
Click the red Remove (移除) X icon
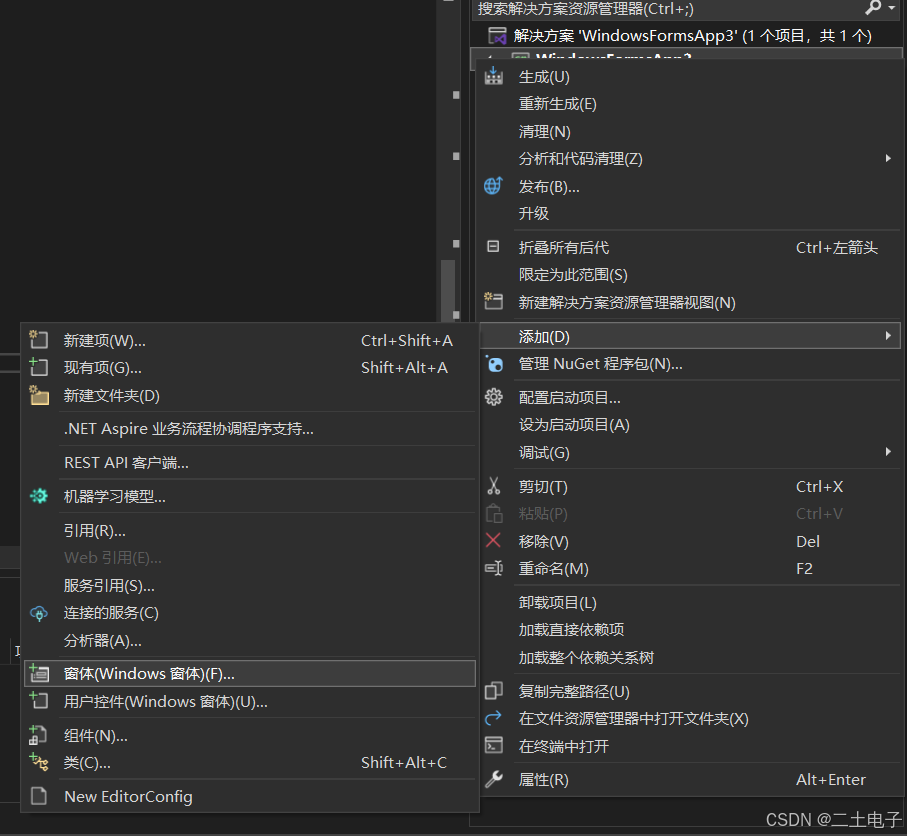point(493,541)
